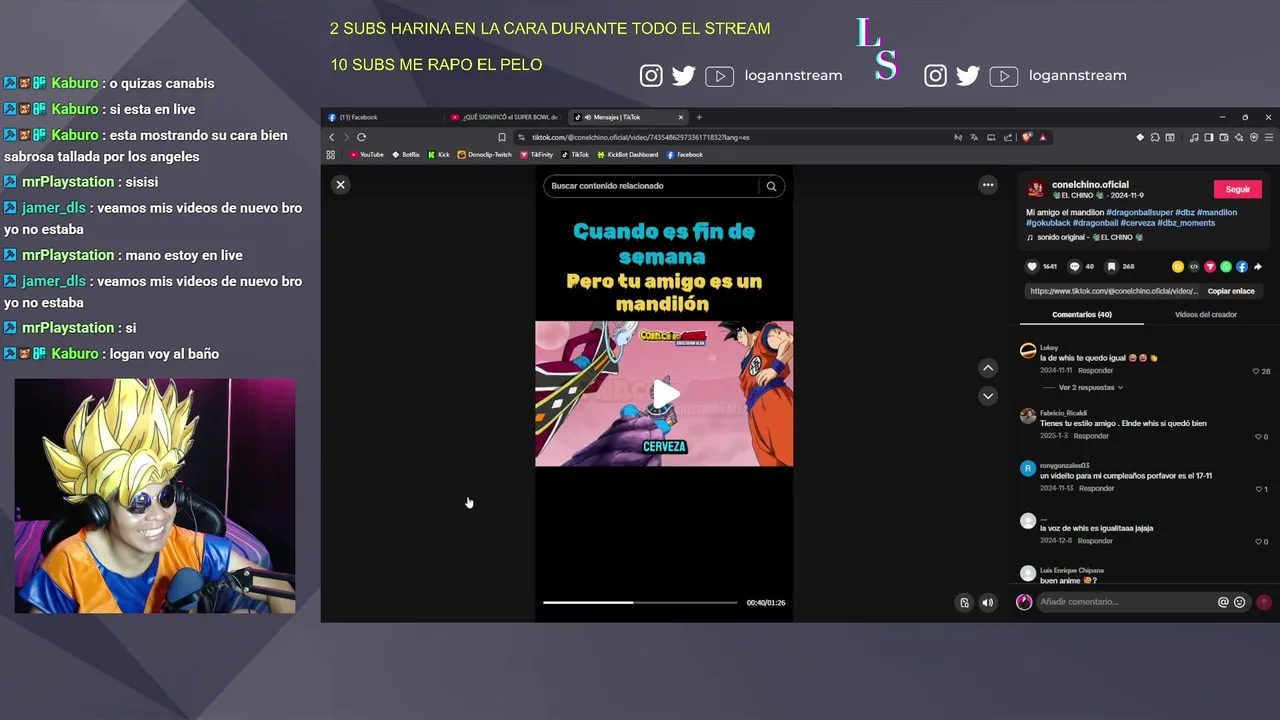Open the Donoclip-Twitch bookmark
This screenshot has width=1280, height=720.
[x=484, y=155]
